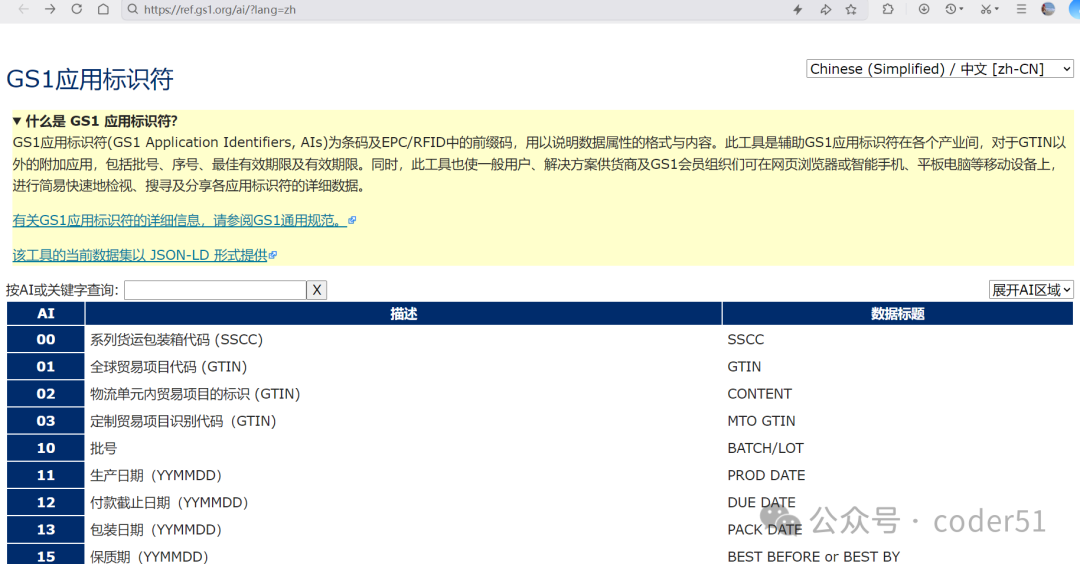Click the search icon in the address bar
The width and height of the screenshot is (1080, 564).
[133, 10]
